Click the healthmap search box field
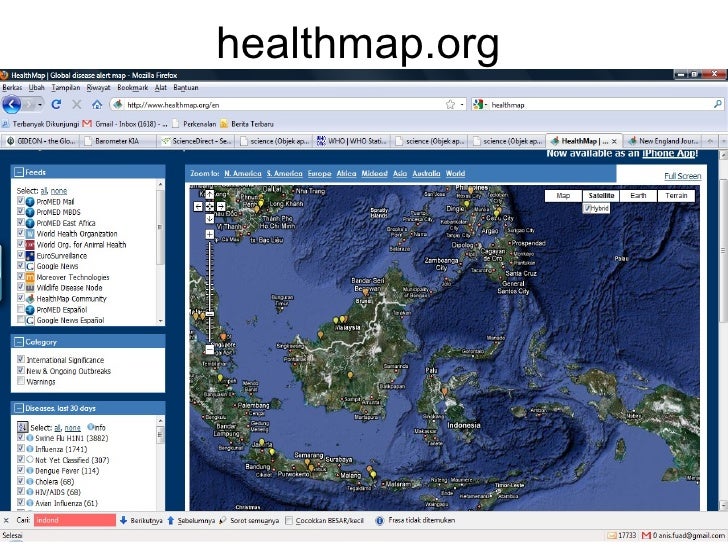 pos(600,105)
